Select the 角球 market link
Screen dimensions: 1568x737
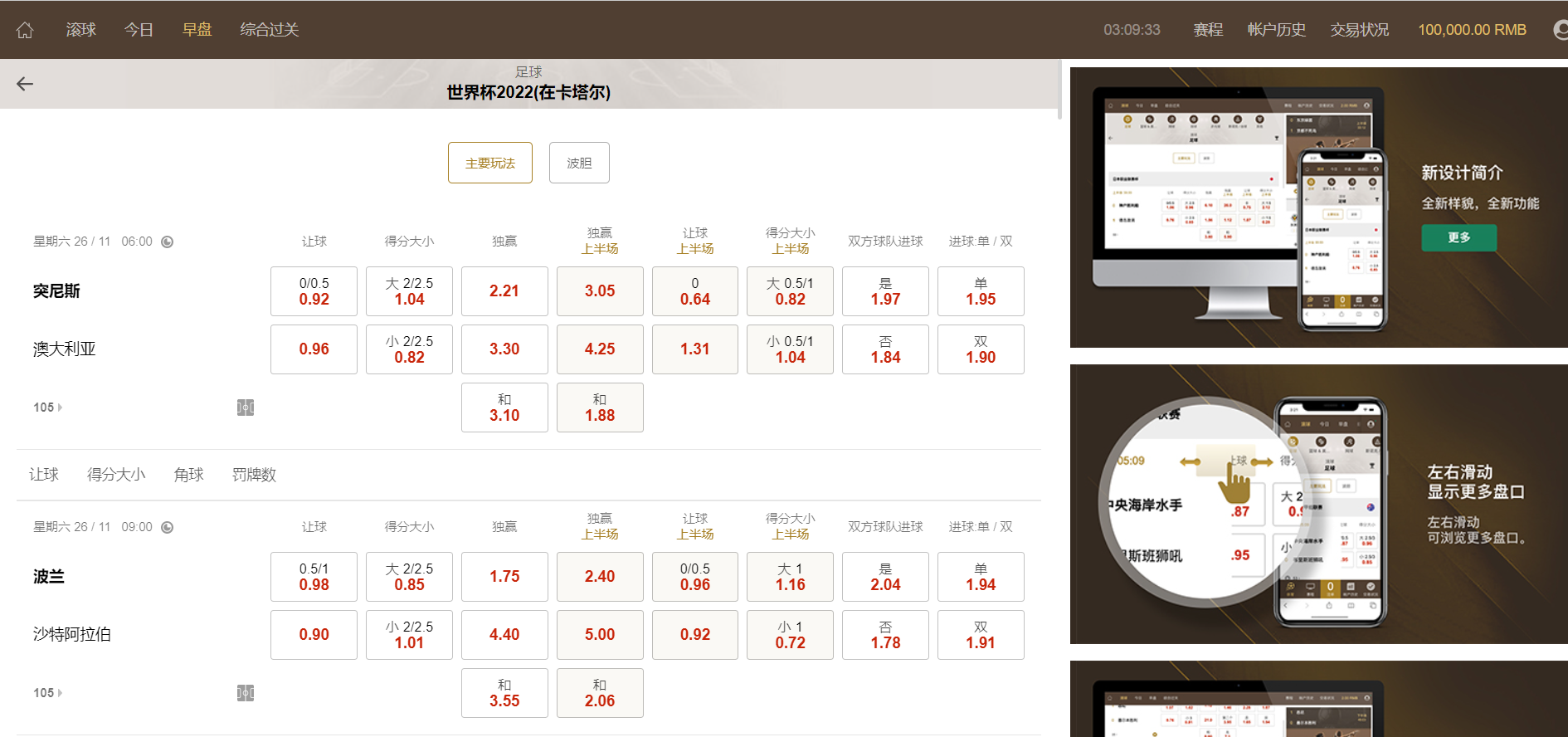(x=188, y=475)
